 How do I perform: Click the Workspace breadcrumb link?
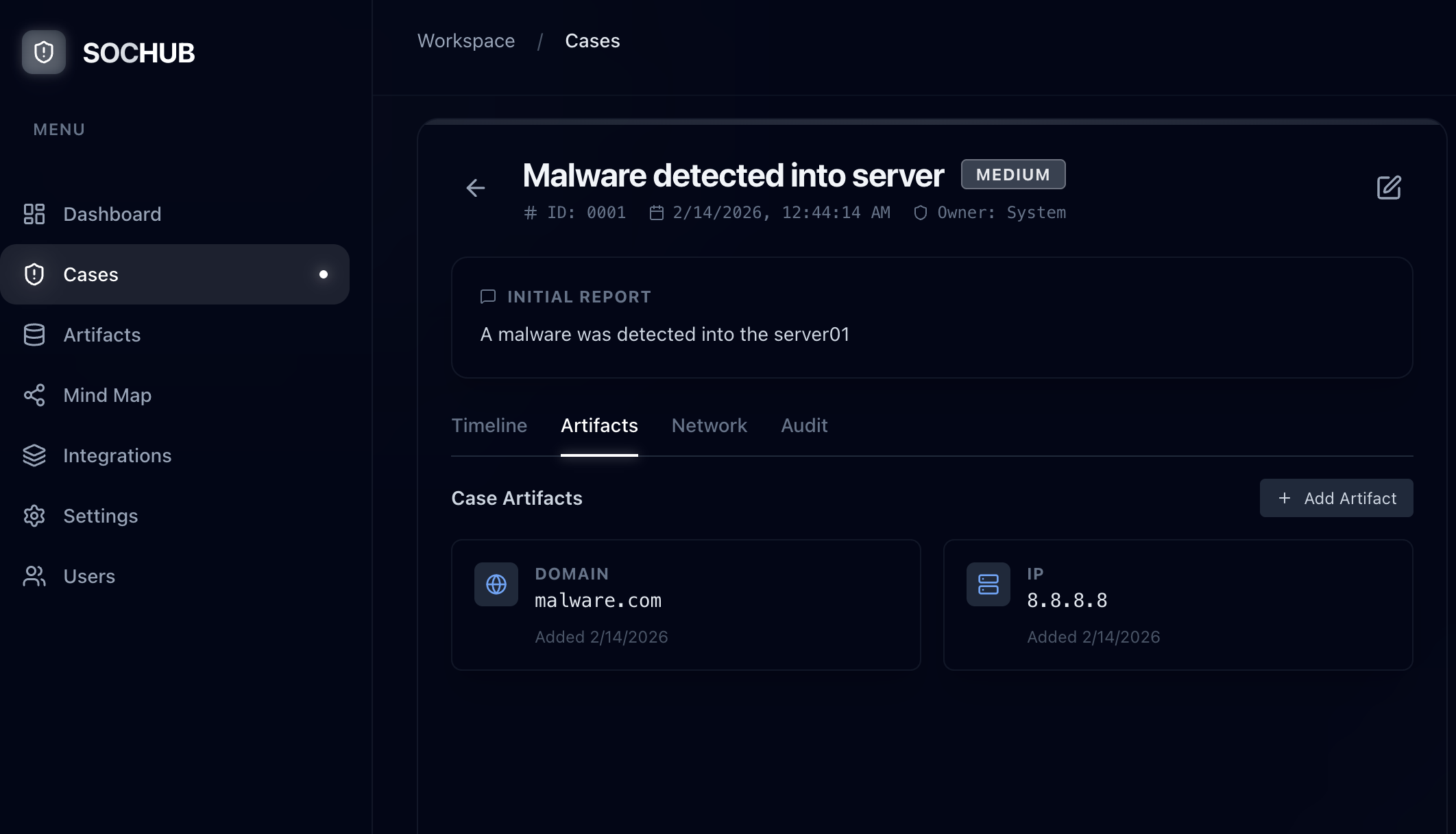[465, 41]
